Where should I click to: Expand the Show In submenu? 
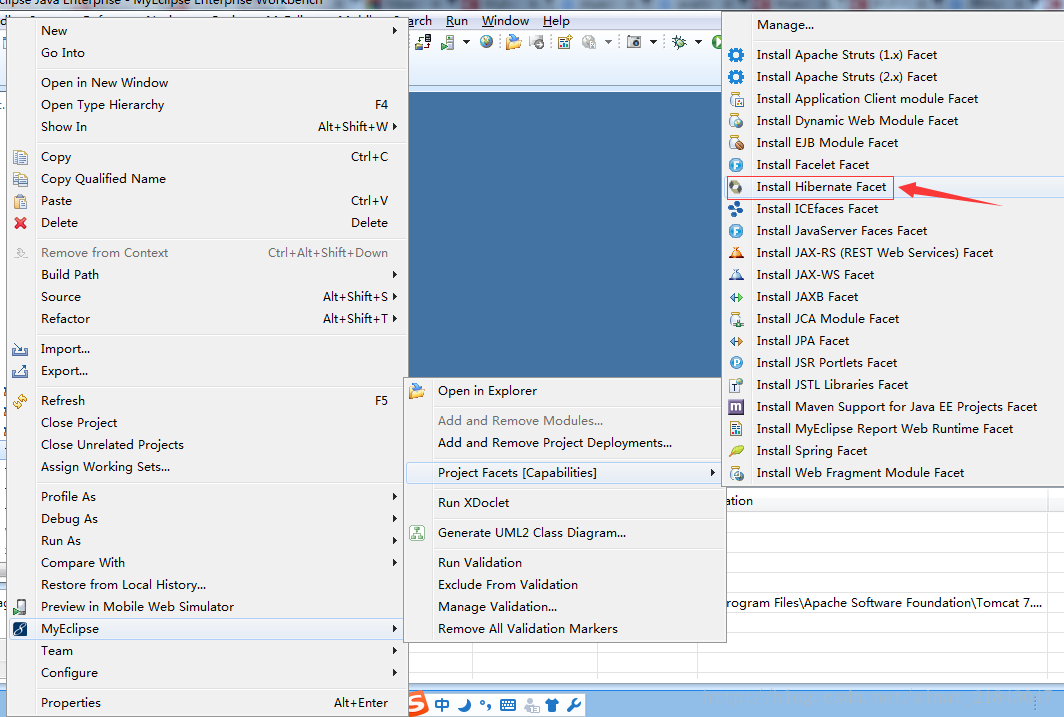point(208,127)
